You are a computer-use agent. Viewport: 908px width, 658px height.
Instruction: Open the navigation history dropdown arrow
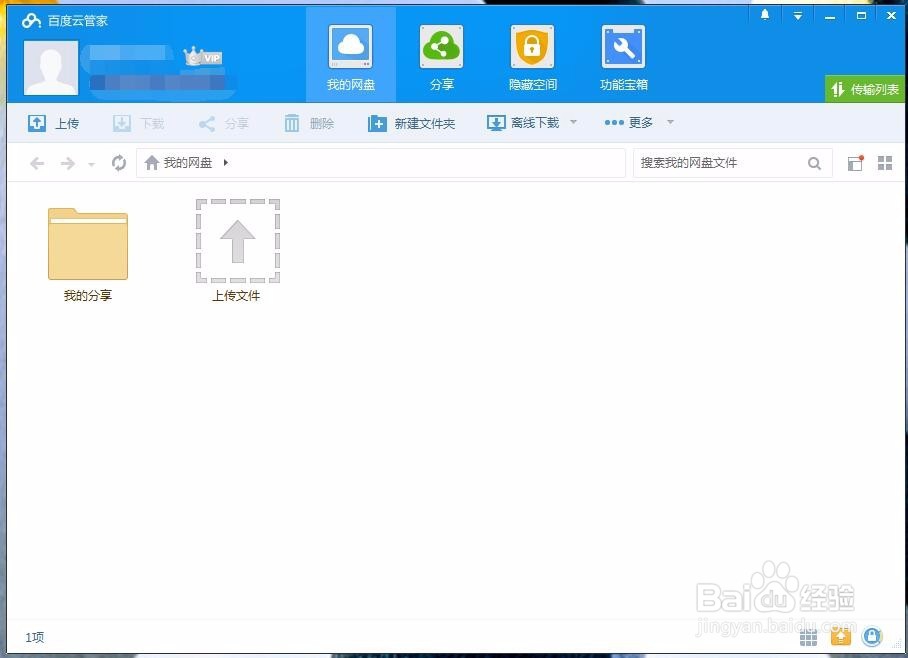91,164
